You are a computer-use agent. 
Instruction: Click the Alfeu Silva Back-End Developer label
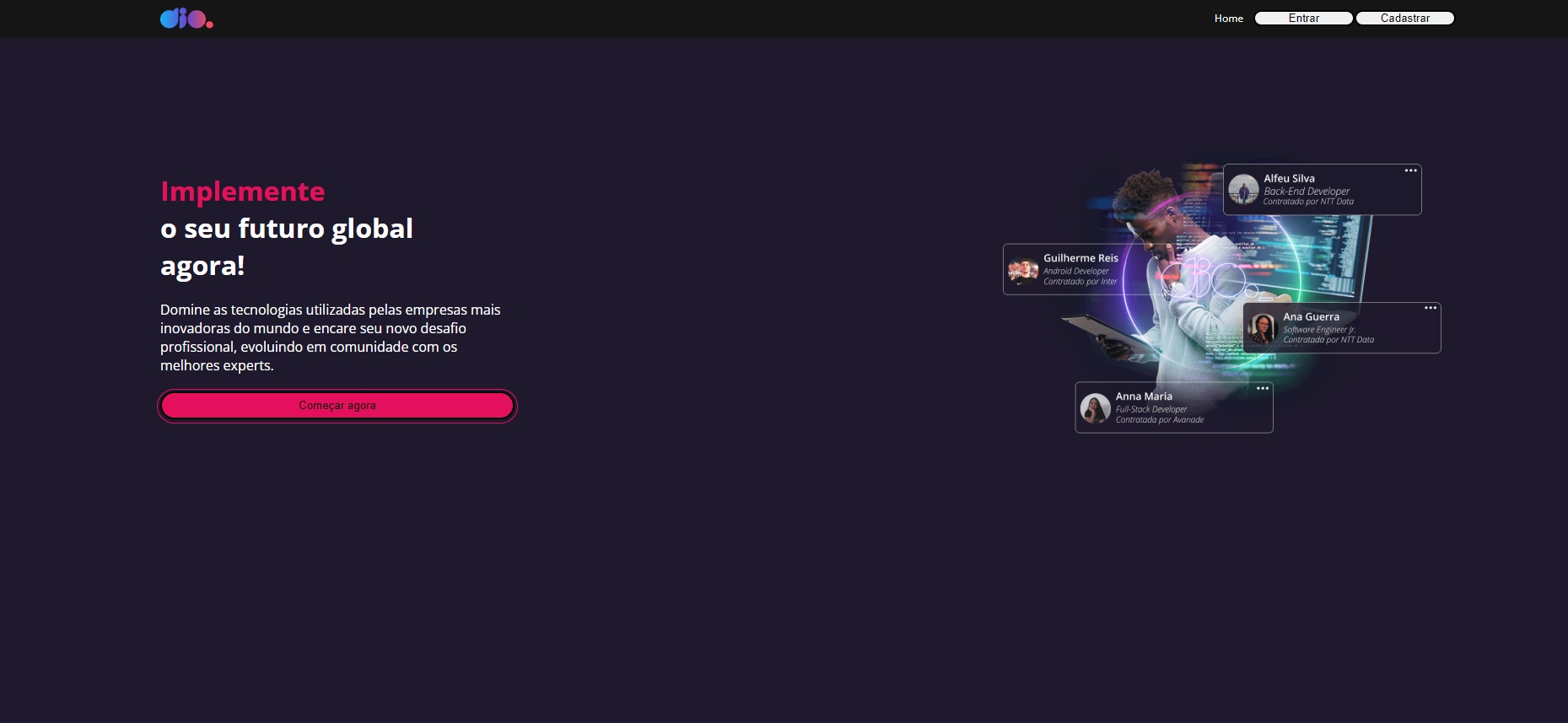[1307, 192]
